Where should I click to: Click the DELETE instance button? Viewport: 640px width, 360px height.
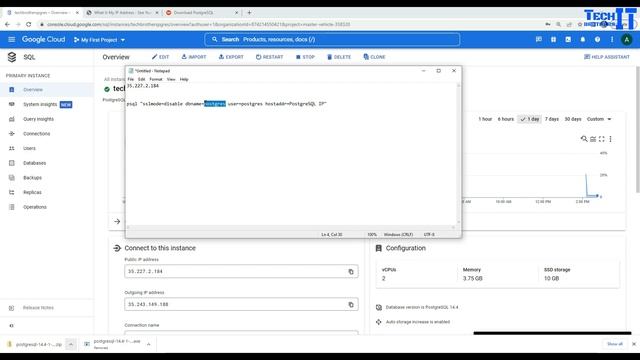[339, 57]
